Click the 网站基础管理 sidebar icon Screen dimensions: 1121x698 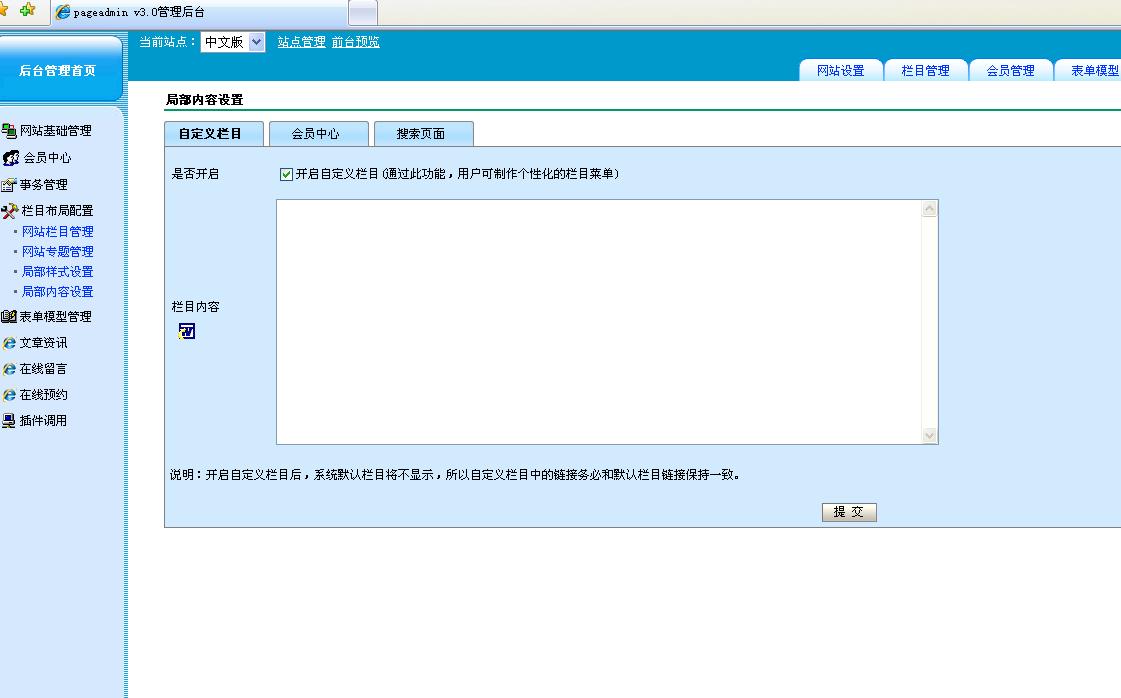point(9,131)
